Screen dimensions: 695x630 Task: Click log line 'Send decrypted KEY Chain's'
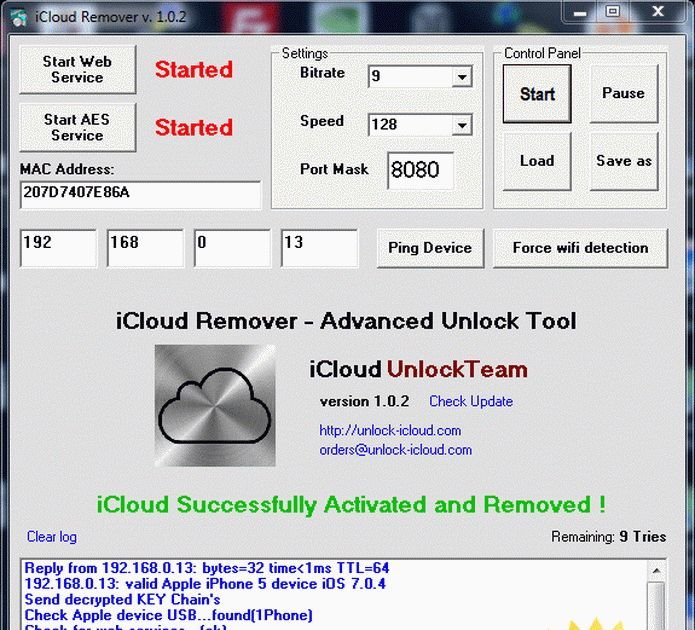pos(122,599)
